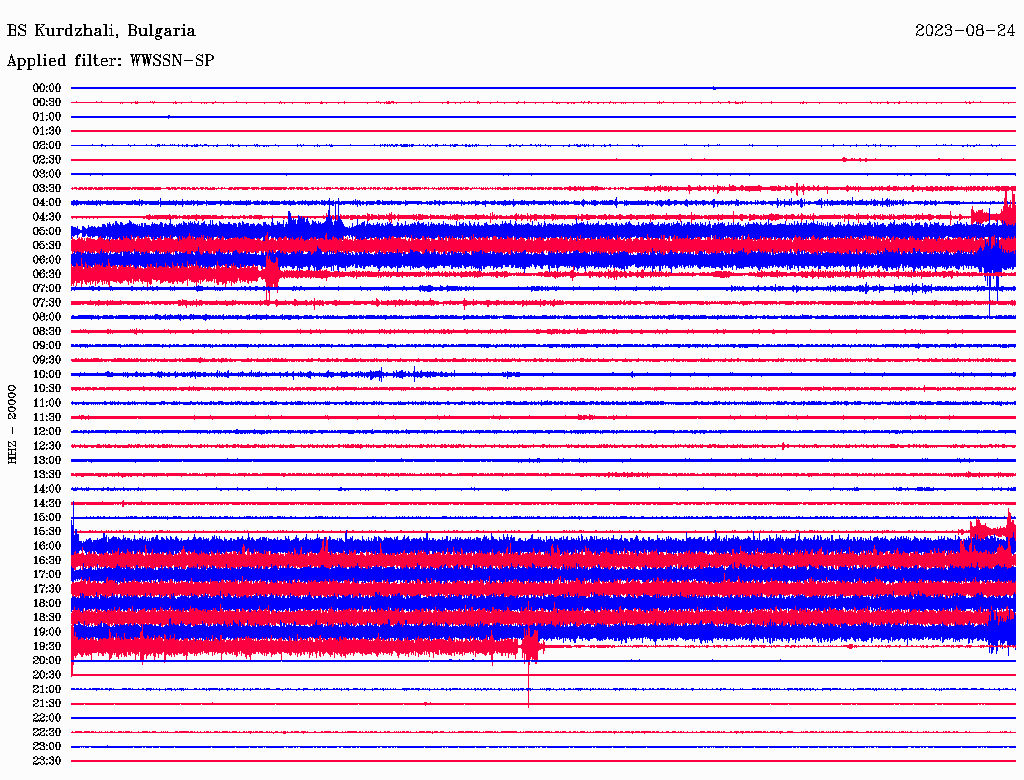Viewport: 1024px width, 780px height.
Task: Click the '05:00' time label
Action: pos(47,231)
